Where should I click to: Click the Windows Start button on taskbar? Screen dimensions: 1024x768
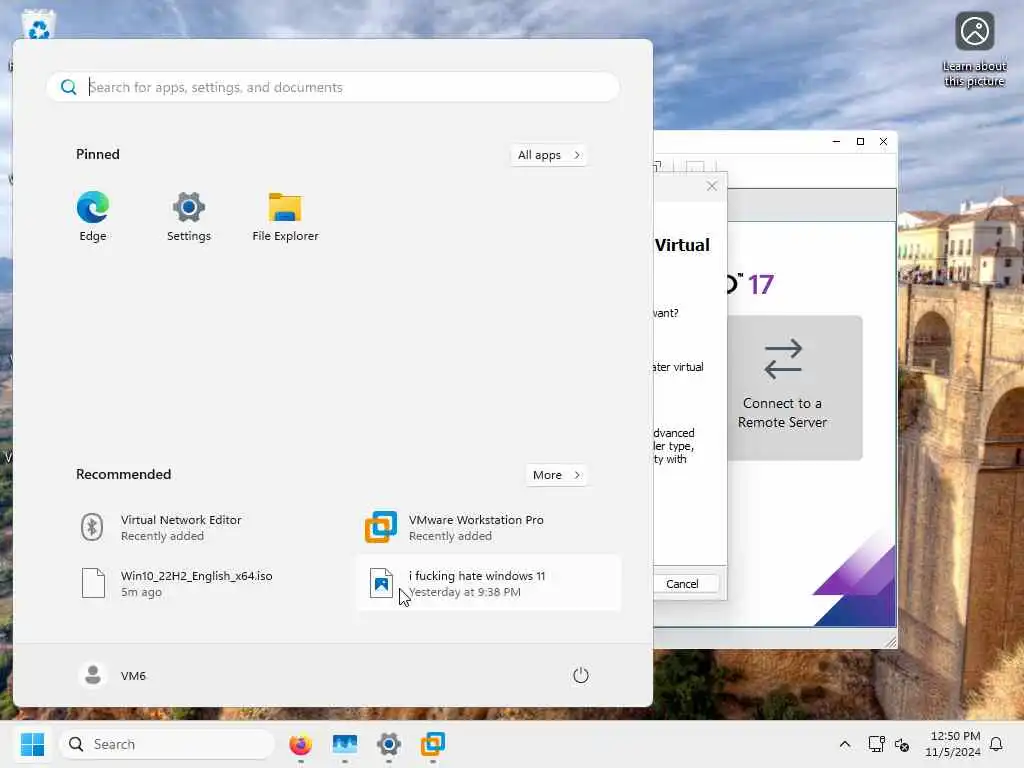pos(32,744)
